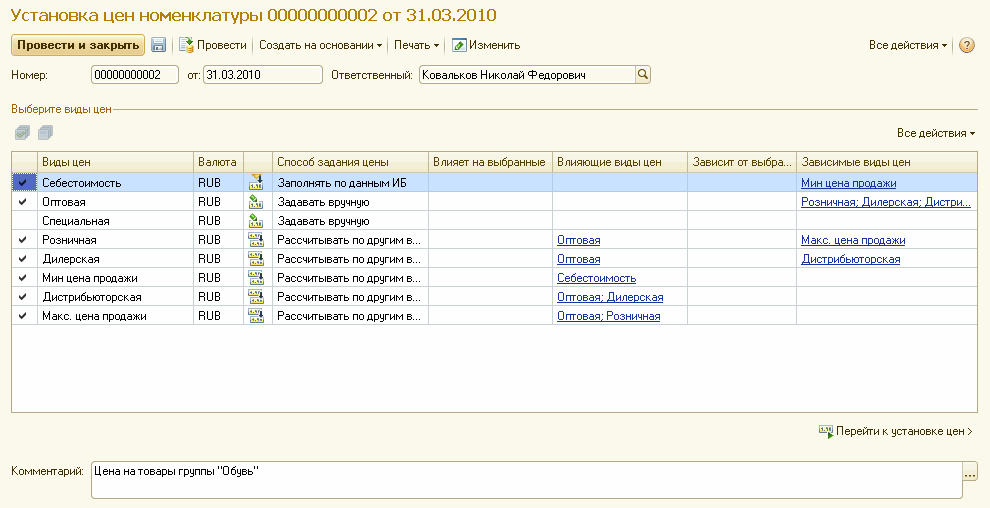Open the Оптовая; Дилерская link

coord(610,297)
